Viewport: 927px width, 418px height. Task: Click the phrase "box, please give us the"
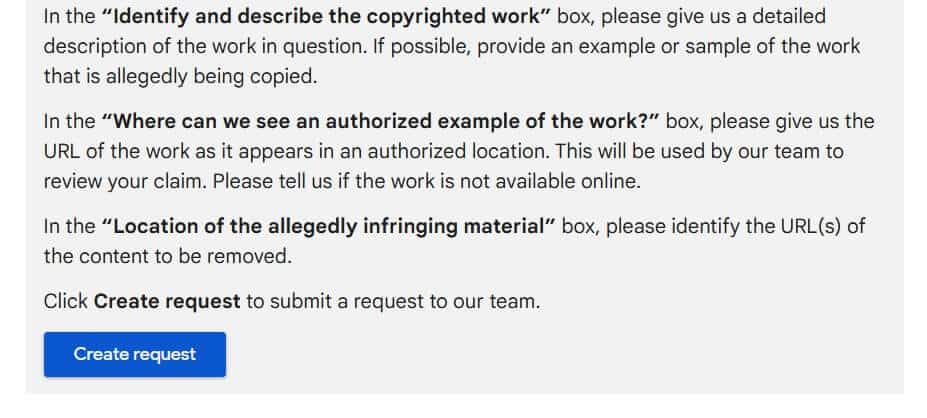770,121
